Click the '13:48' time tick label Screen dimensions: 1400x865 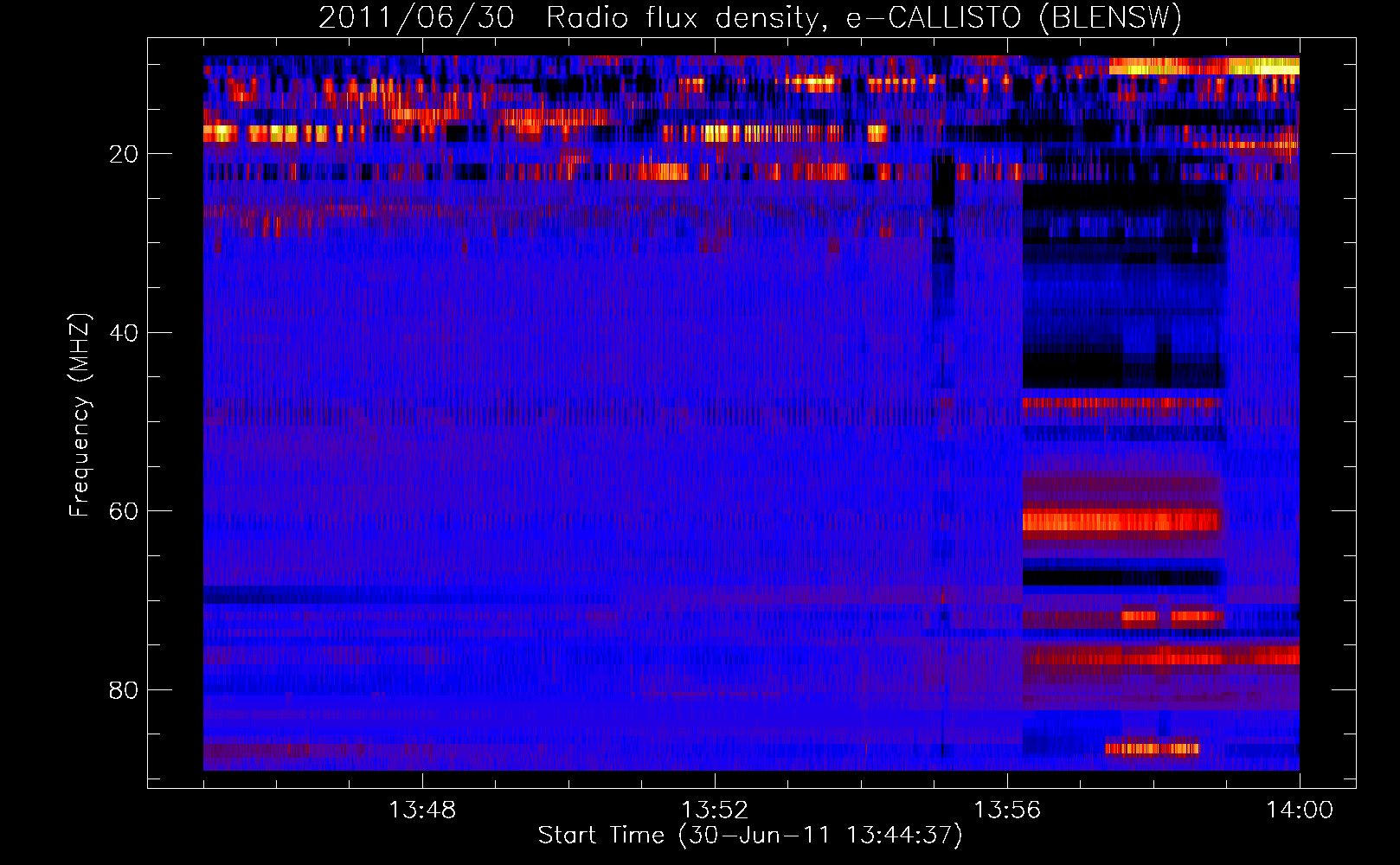click(422, 811)
